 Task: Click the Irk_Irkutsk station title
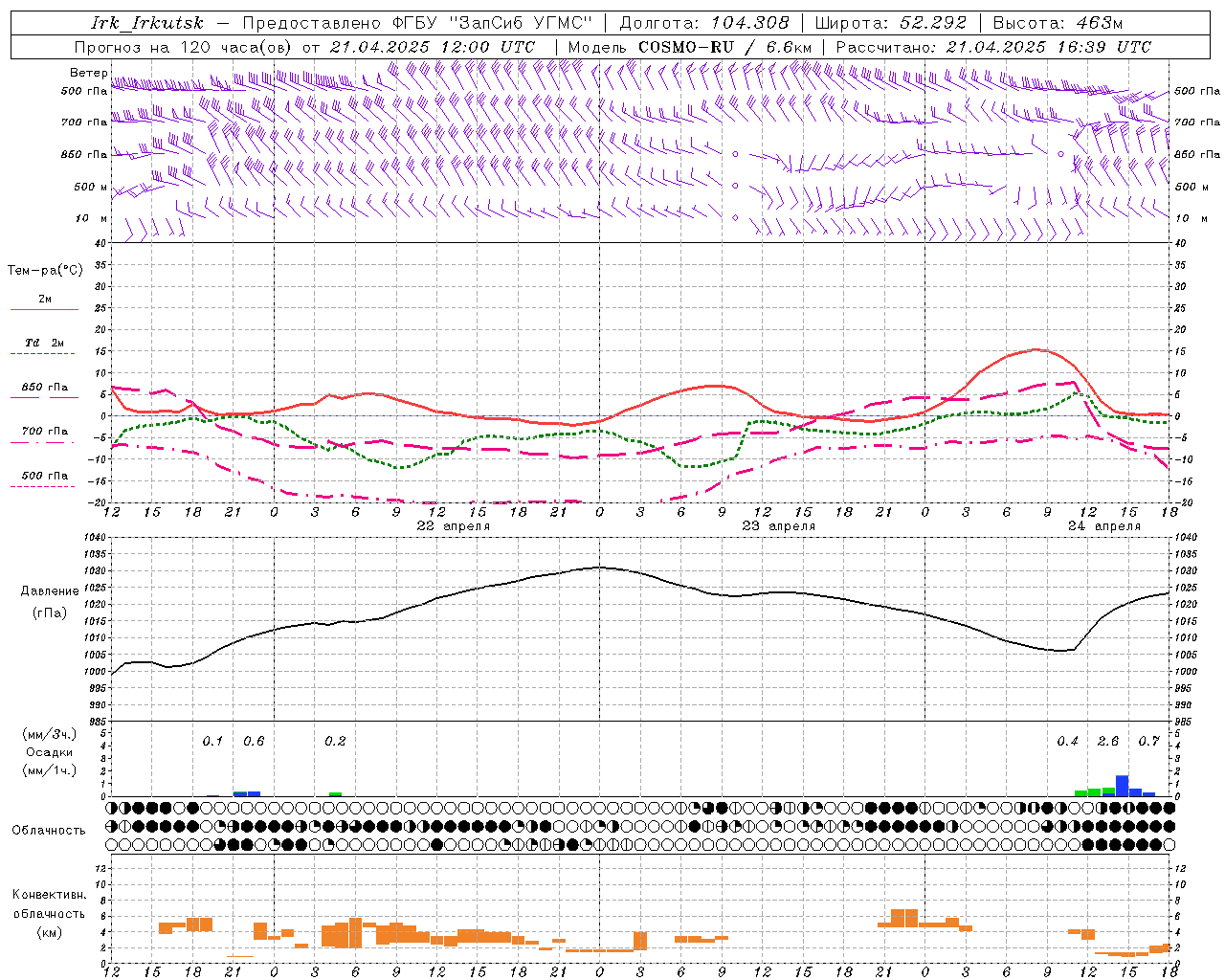(146, 23)
